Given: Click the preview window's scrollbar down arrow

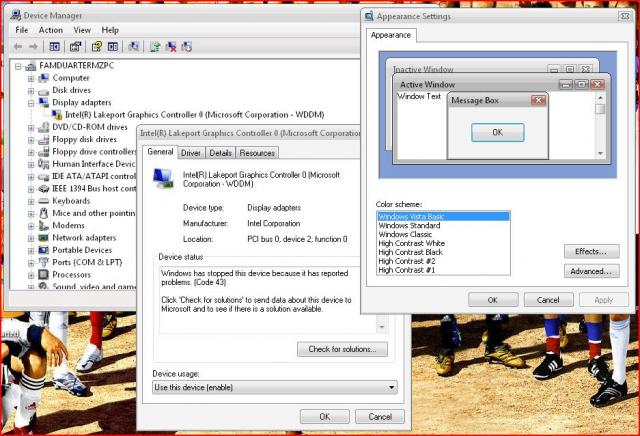Looking at the screenshot, I should coord(600,153).
